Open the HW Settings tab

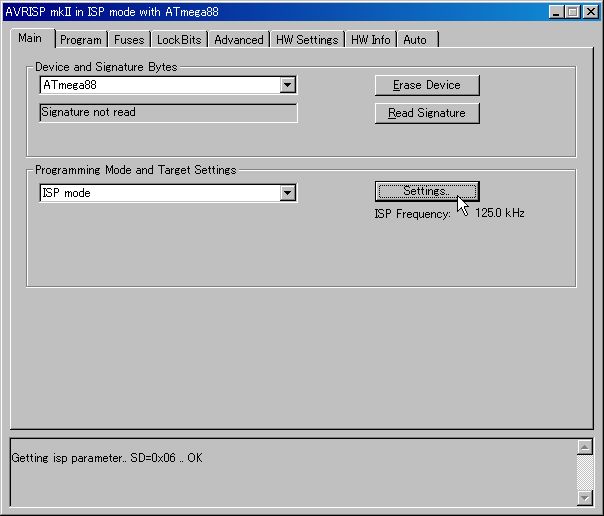pyautogui.click(x=307, y=40)
